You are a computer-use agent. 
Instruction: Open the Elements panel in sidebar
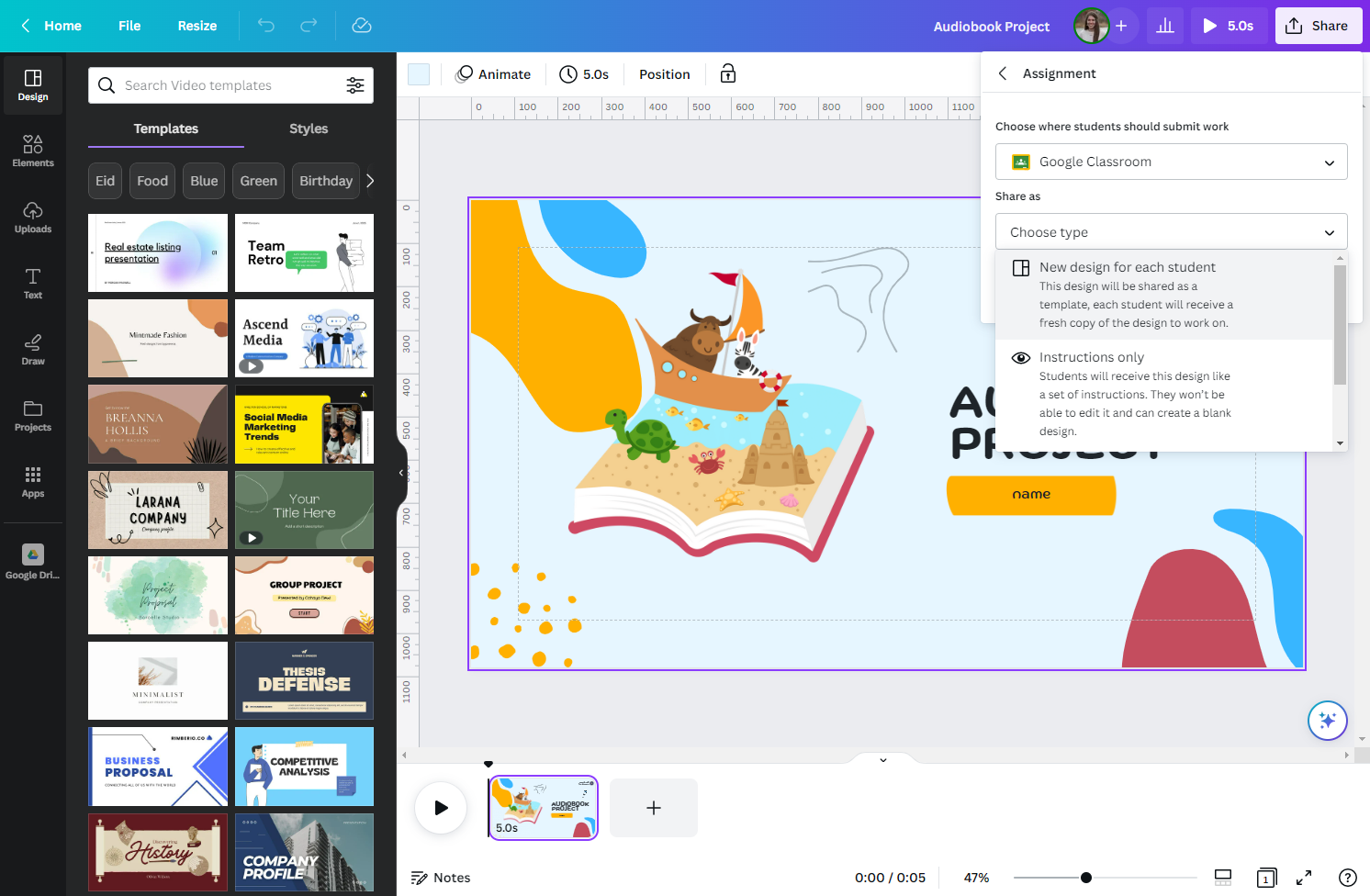click(33, 151)
